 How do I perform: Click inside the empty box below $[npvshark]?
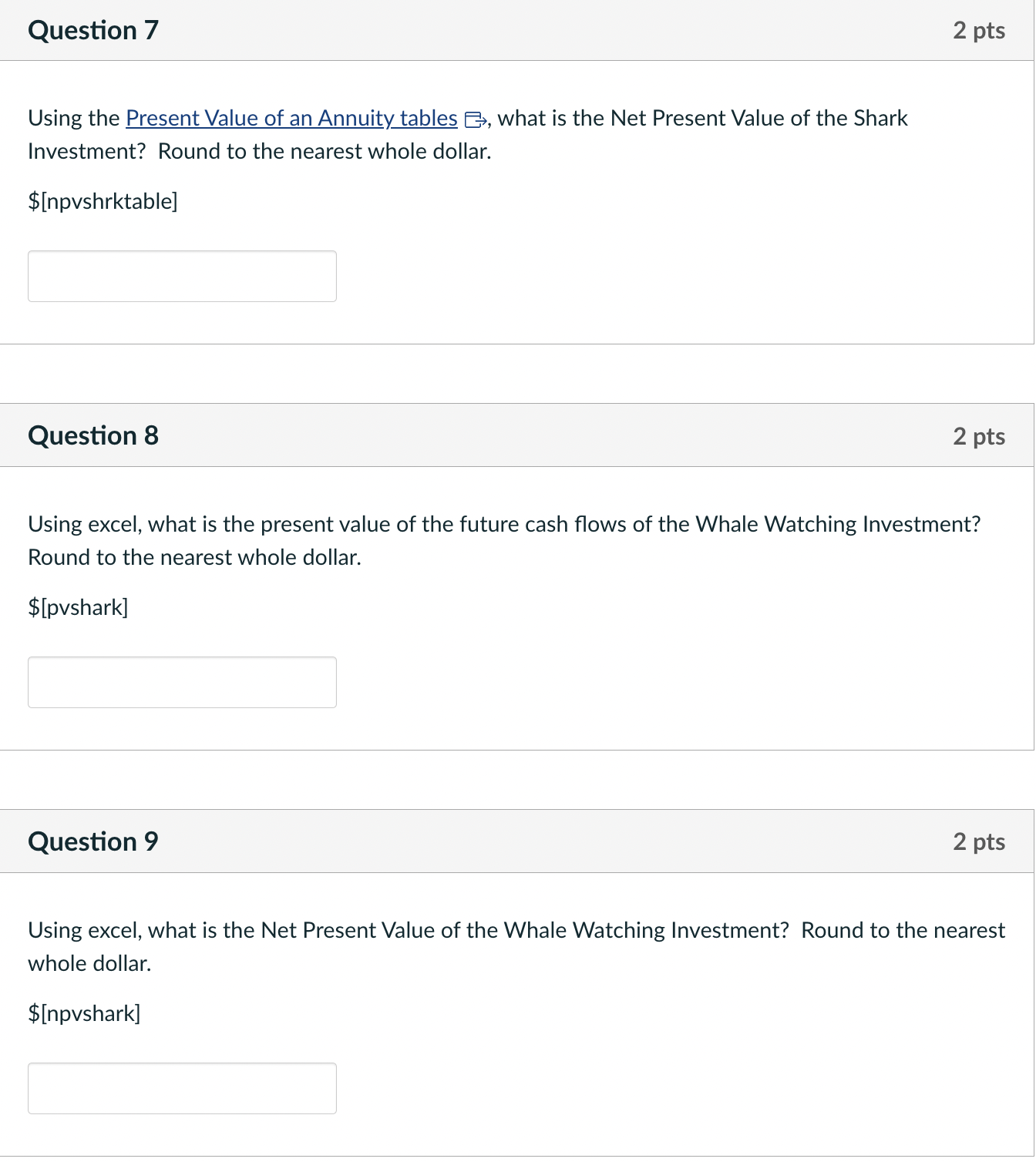point(182,1088)
